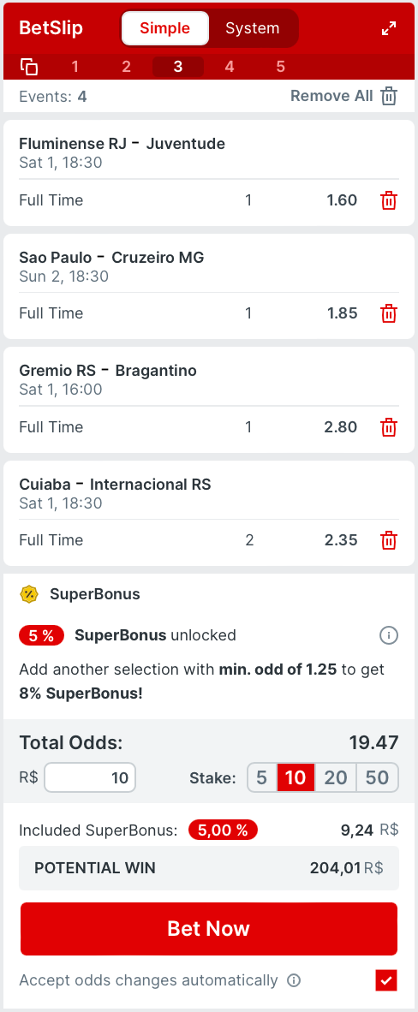Place the bet with Bet Now
418x1012 pixels.
pos(209,929)
